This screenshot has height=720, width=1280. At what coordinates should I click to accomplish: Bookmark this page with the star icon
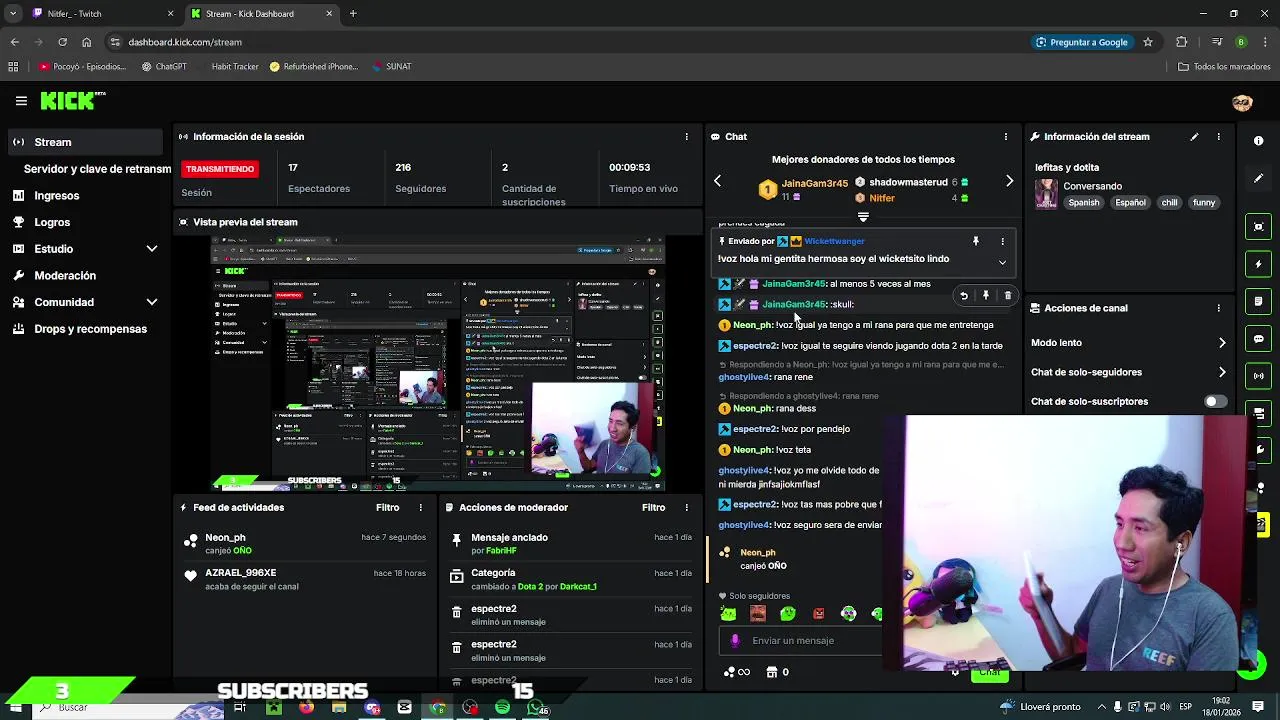point(1148,42)
